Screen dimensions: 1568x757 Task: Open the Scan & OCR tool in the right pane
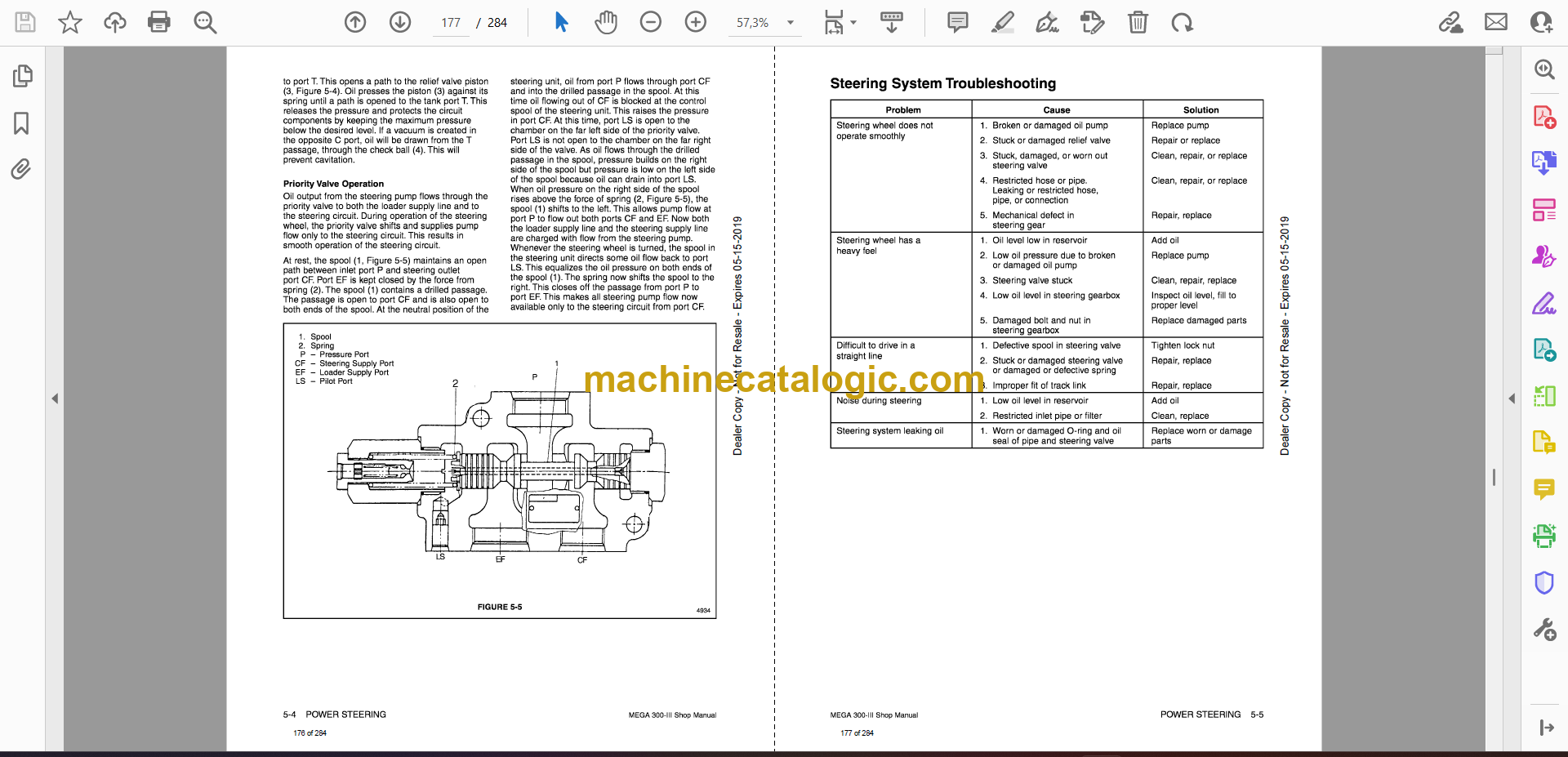click(1544, 536)
